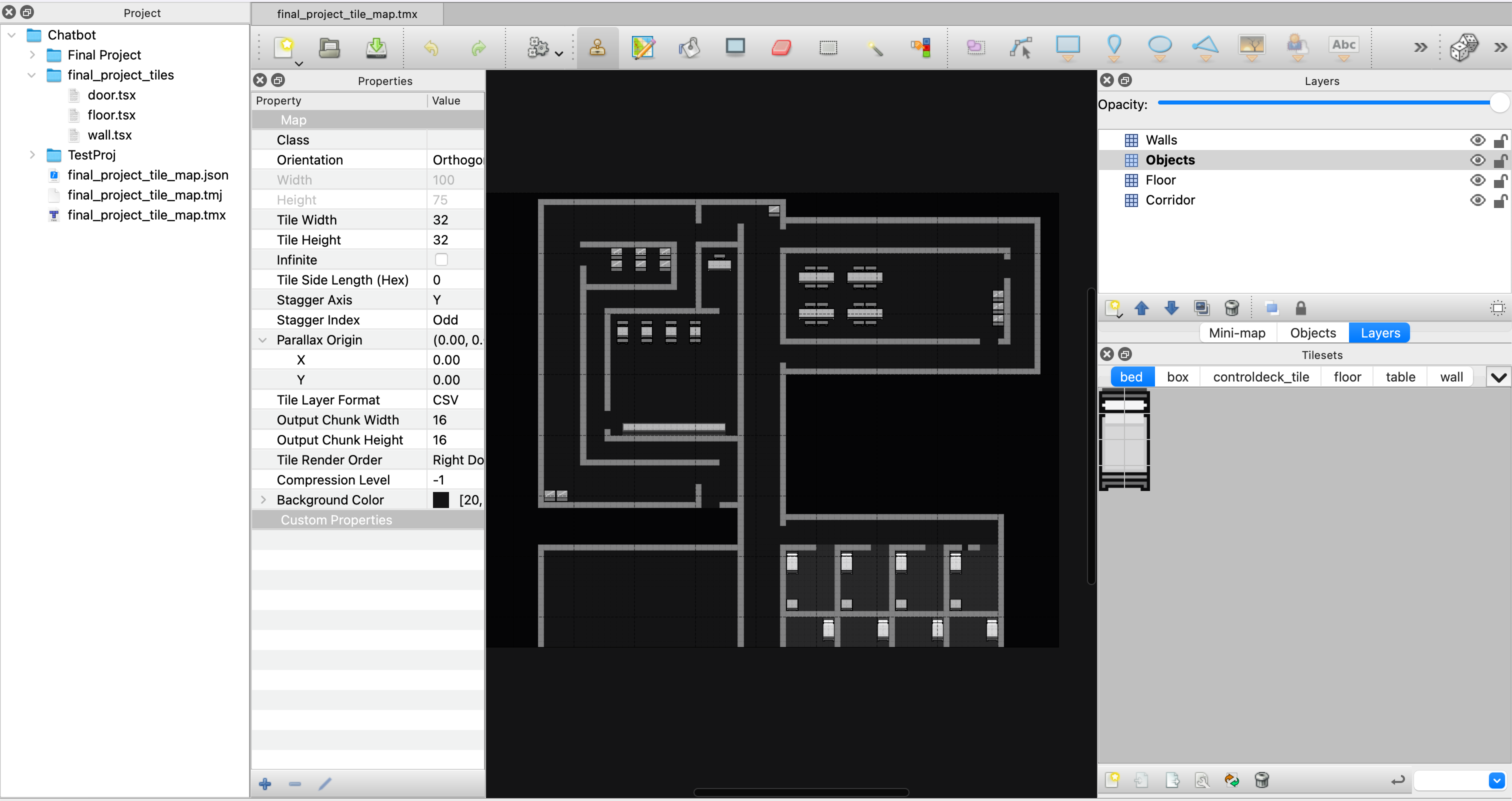Move selected layer up with arrow
1512x801 pixels.
[x=1141, y=308]
